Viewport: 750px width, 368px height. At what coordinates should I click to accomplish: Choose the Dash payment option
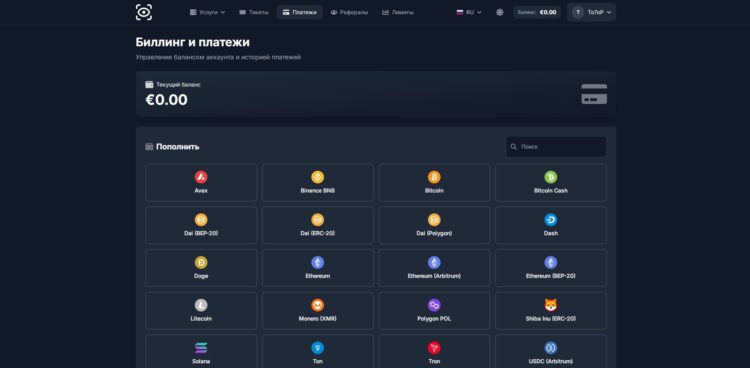[x=551, y=225]
